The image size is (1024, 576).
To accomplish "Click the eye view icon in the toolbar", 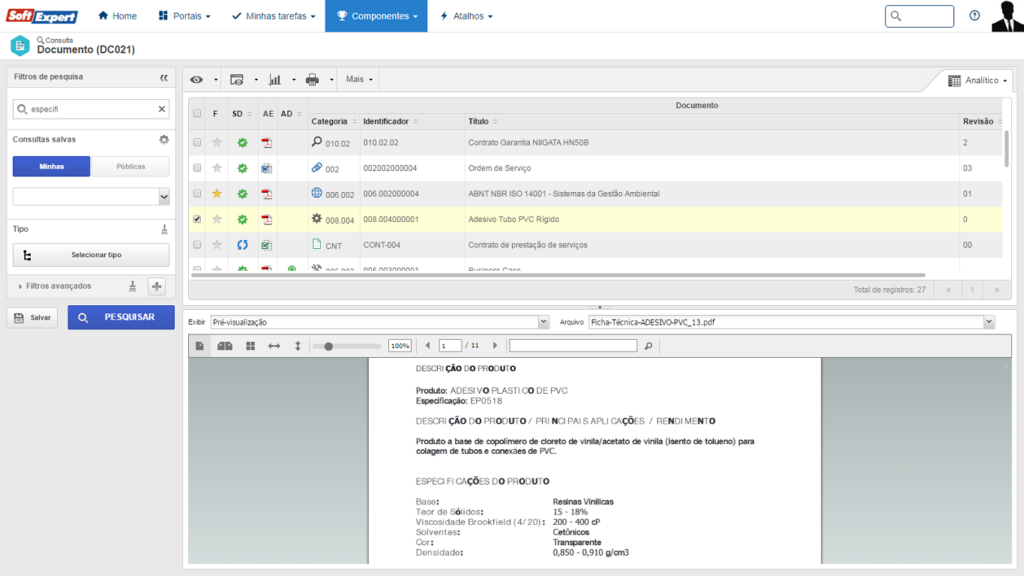I will 197,79.
